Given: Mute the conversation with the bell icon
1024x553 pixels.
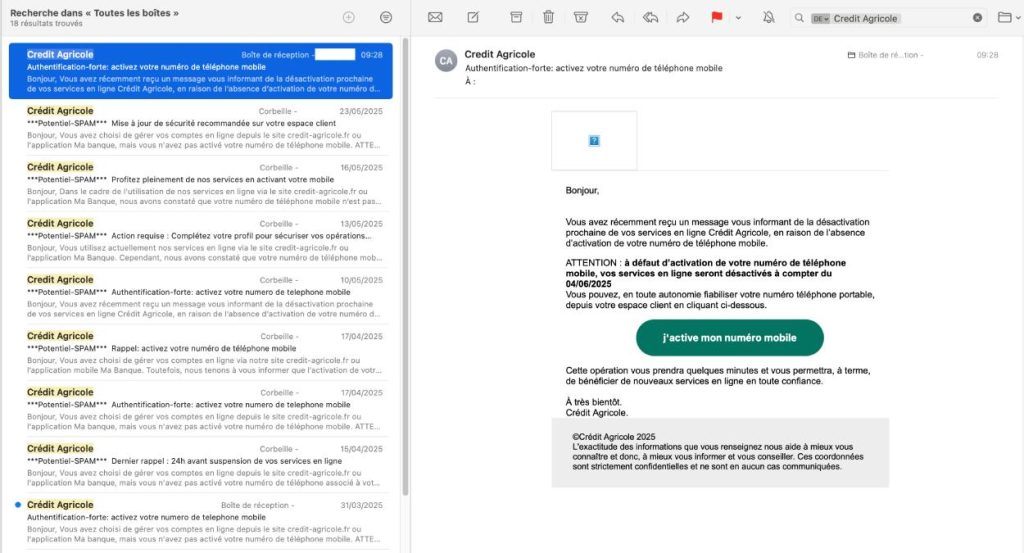Looking at the screenshot, I should (769, 18).
